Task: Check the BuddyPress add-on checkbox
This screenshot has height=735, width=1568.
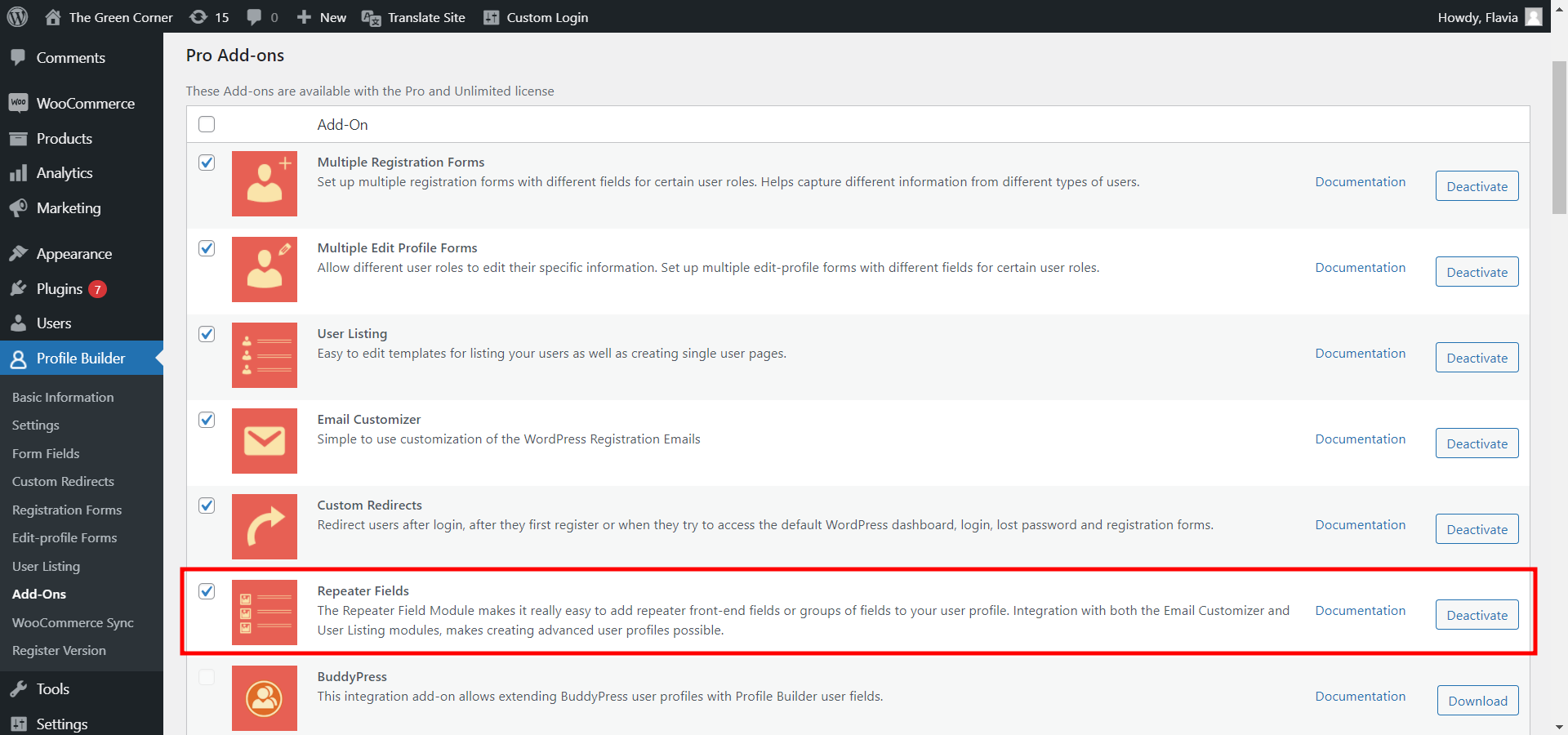Action: click(x=207, y=677)
